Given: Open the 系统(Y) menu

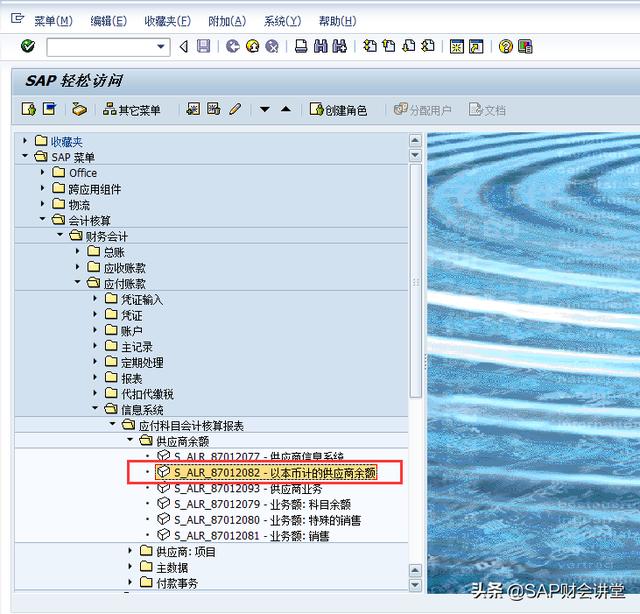Looking at the screenshot, I should (x=282, y=21).
